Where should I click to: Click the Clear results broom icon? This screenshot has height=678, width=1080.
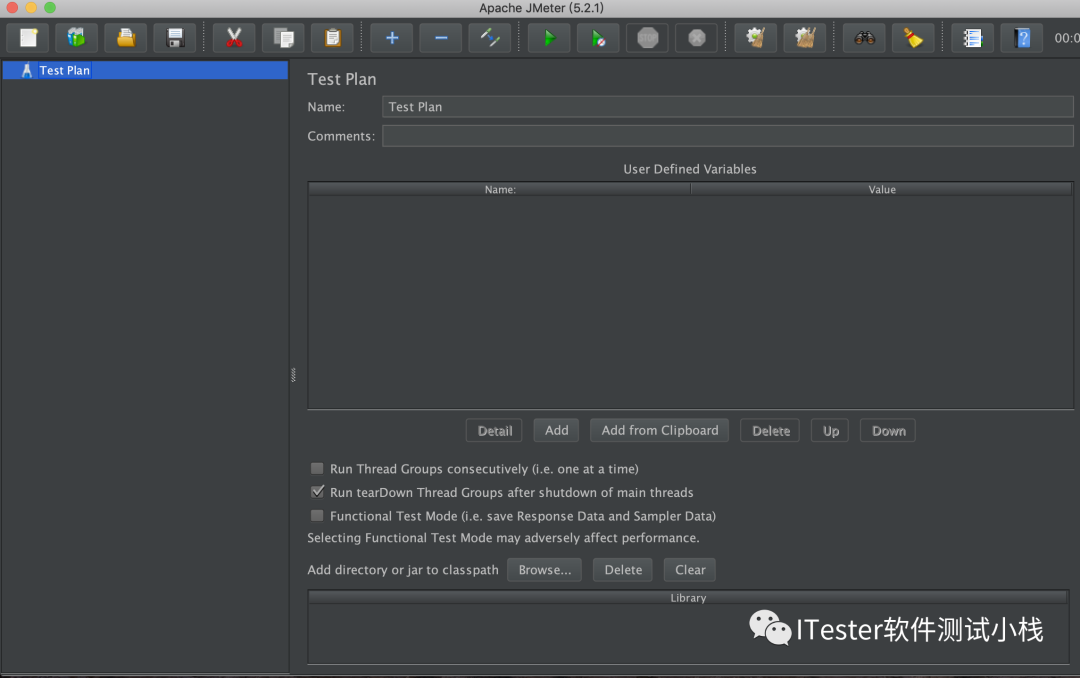click(756, 38)
